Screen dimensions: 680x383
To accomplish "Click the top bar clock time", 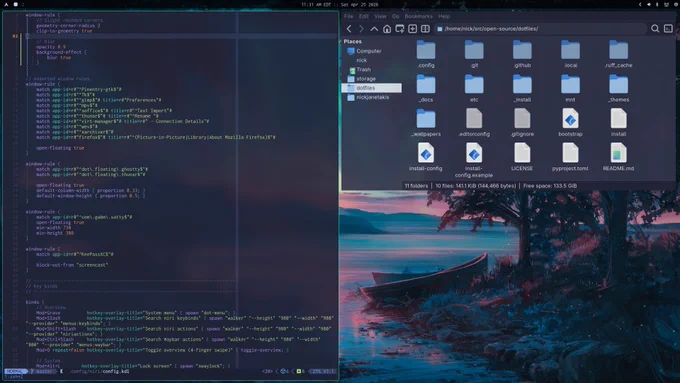I will (x=316, y=4).
